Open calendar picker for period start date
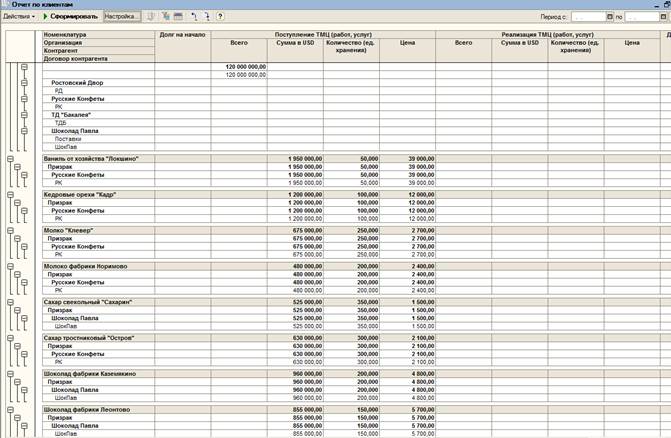 pos(610,17)
